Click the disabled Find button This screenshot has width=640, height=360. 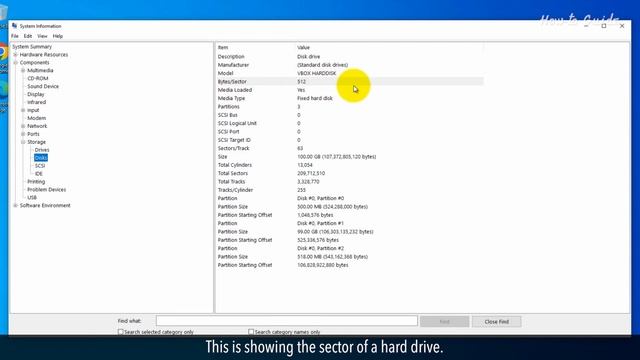coord(444,322)
